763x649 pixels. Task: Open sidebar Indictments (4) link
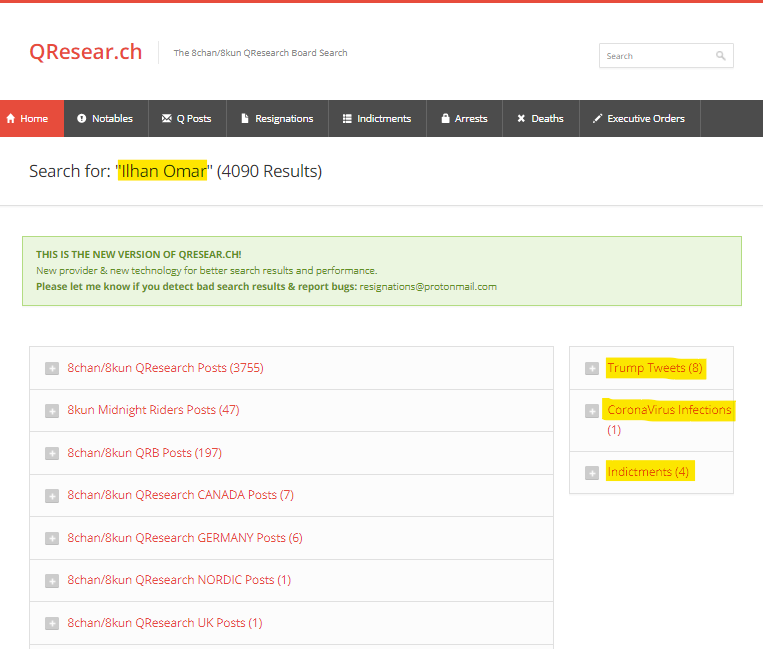648,471
